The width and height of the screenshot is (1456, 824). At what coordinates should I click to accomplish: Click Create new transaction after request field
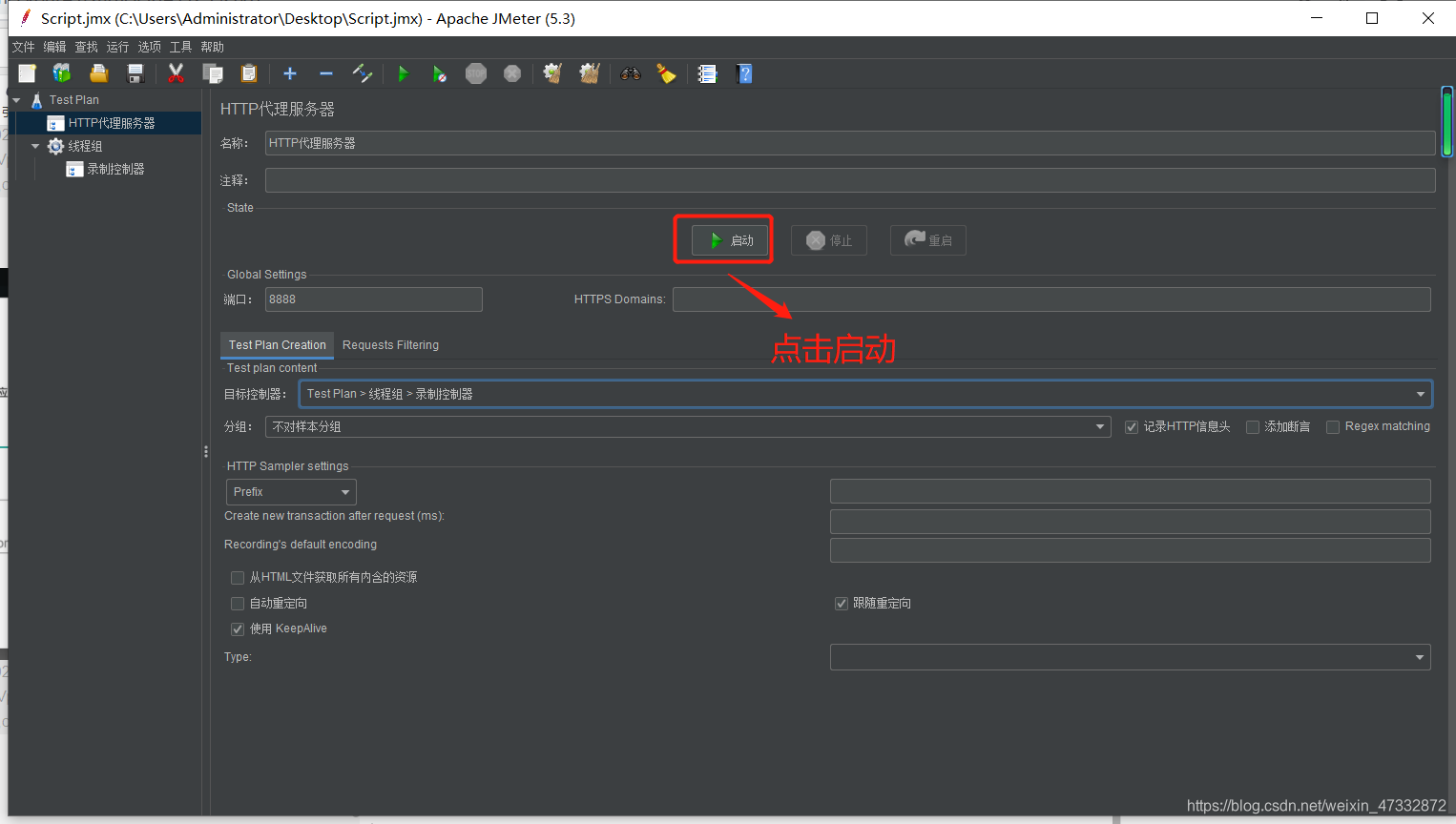click(x=1131, y=521)
